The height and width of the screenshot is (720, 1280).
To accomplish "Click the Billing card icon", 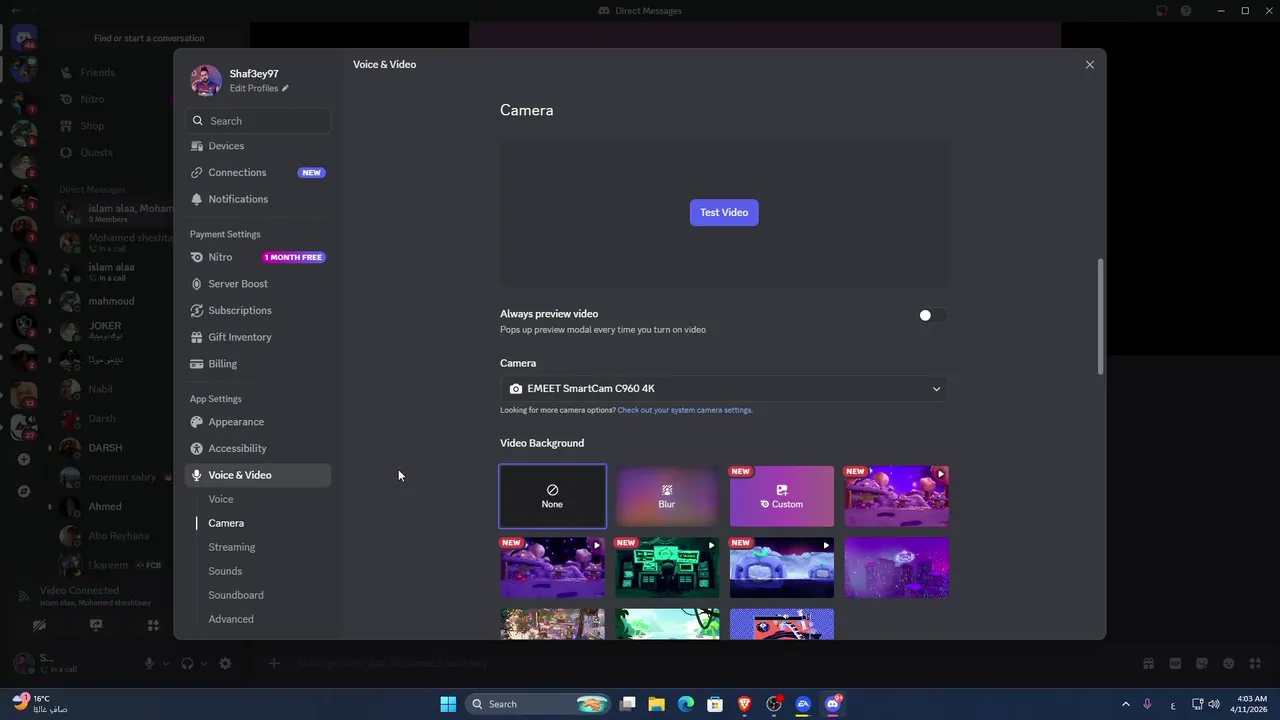I will [197, 364].
